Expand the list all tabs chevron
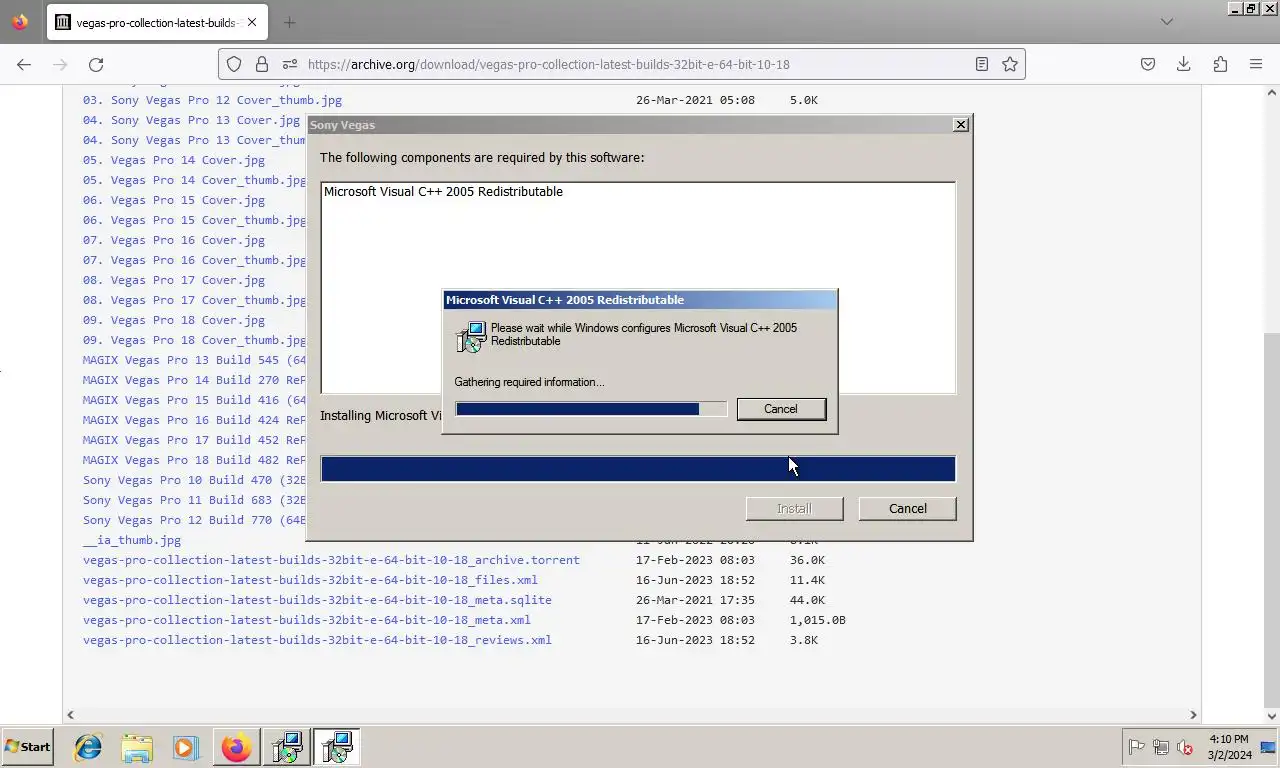1280x768 pixels. click(1166, 22)
